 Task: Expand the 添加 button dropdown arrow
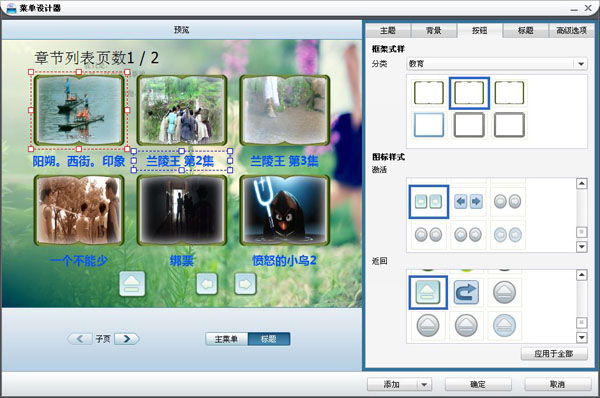coord(424,384)
